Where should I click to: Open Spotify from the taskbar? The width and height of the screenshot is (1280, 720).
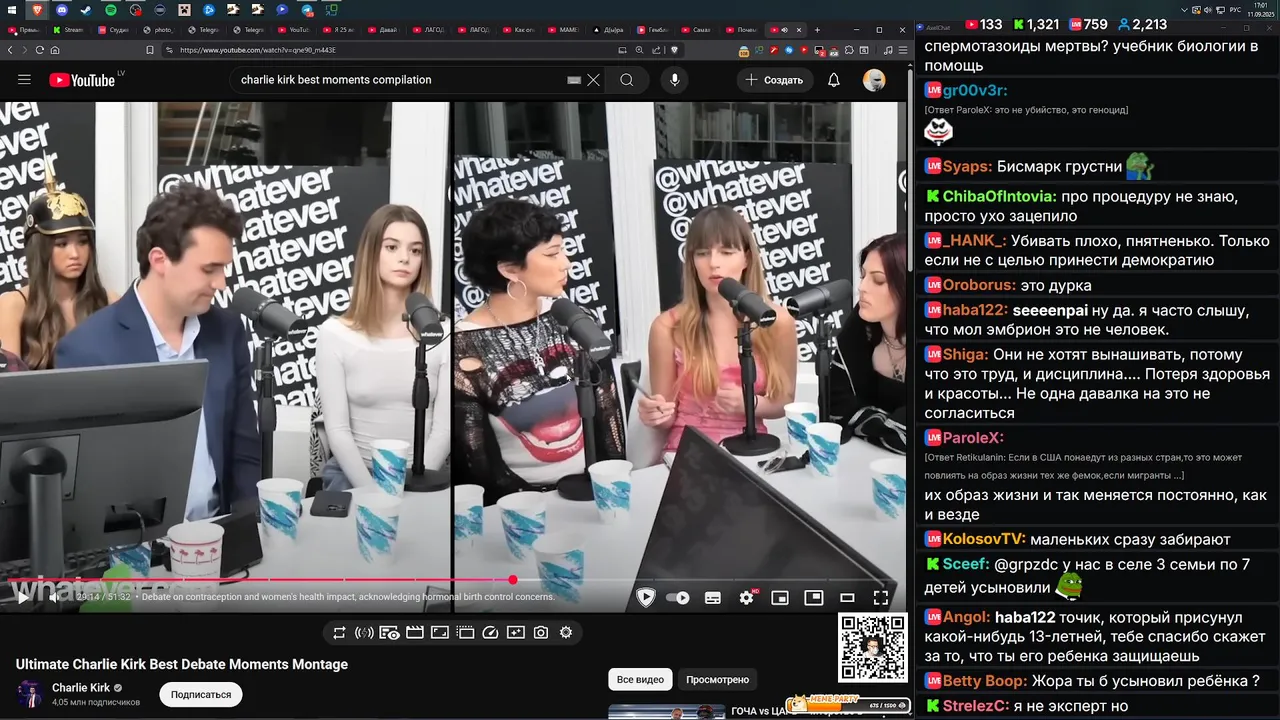pyautogui.click(x=110, y=9)
